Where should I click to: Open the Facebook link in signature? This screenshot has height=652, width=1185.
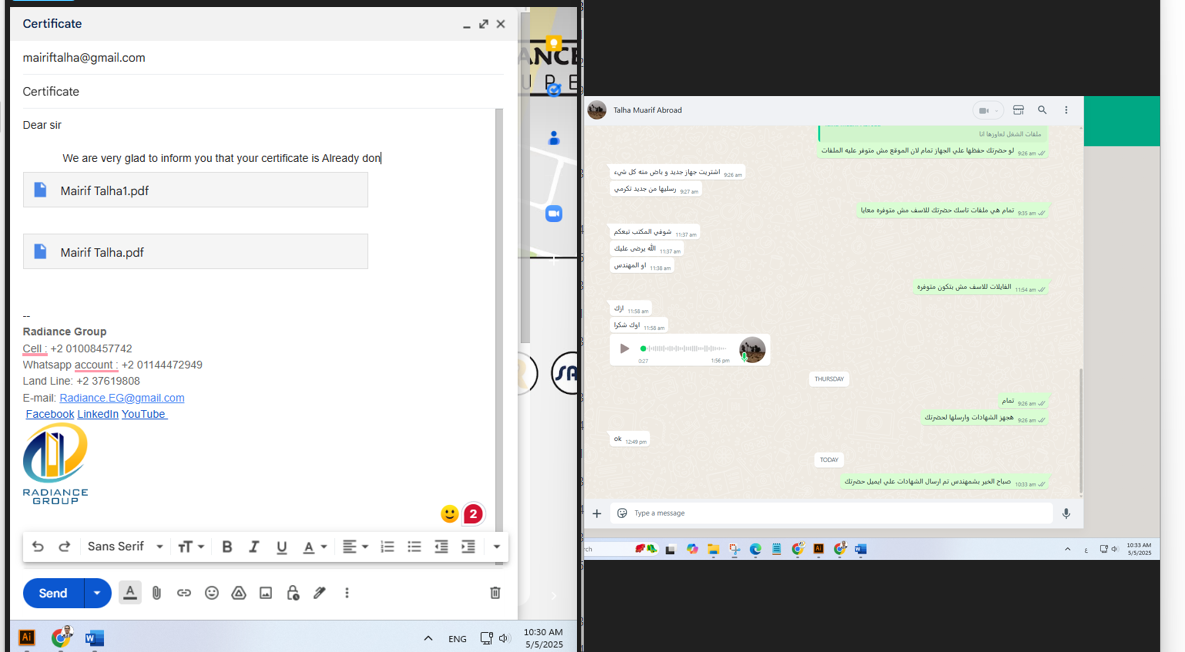tap(50, 414)
